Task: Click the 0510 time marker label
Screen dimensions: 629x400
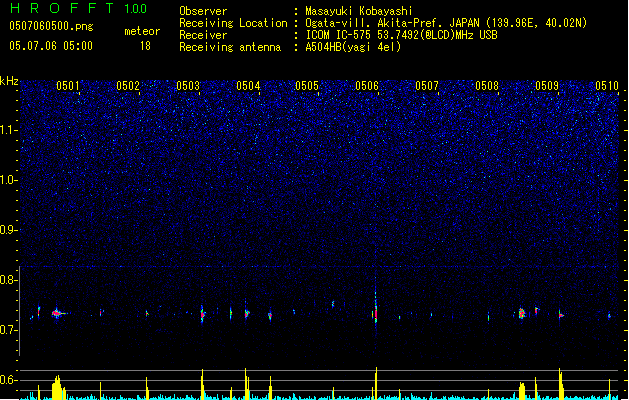Action: [x=607, y=86]
